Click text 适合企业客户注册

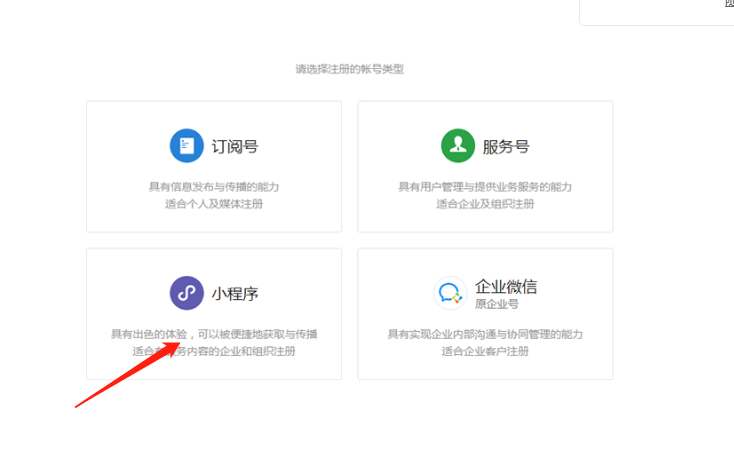coord(485,351)
